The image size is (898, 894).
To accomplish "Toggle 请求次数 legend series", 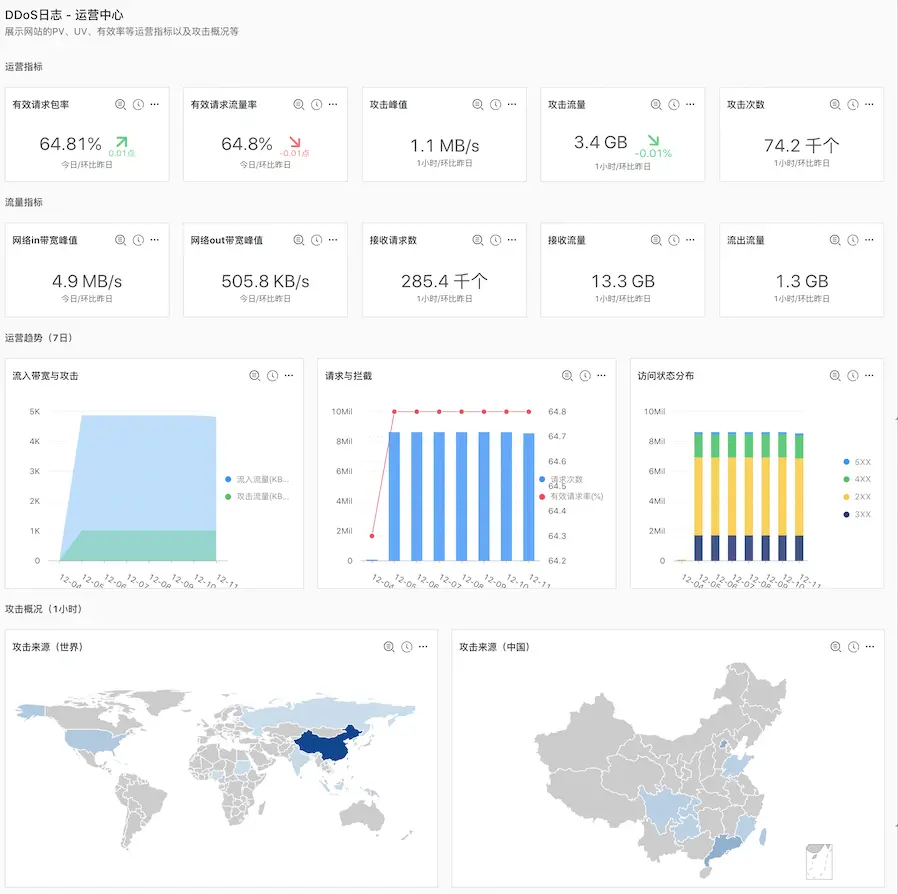I will point(561,479).
